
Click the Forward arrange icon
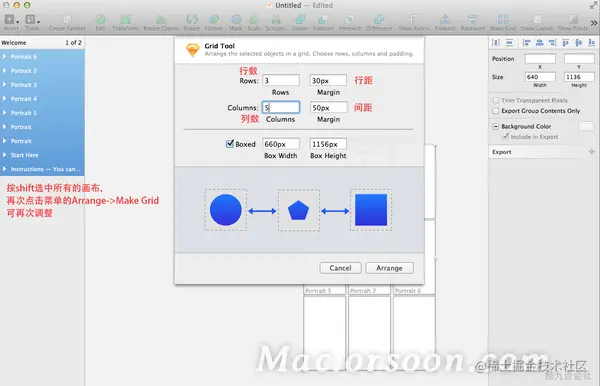[445, 20]
